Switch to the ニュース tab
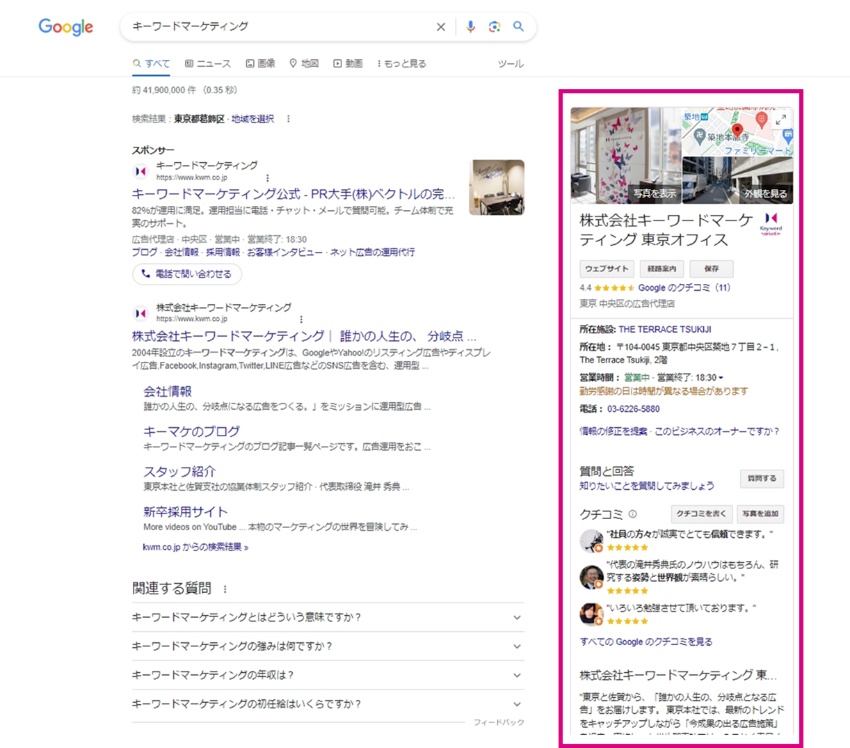Image resolution: width=850 pixels, height=748 pixels. (x=208, y=63)
